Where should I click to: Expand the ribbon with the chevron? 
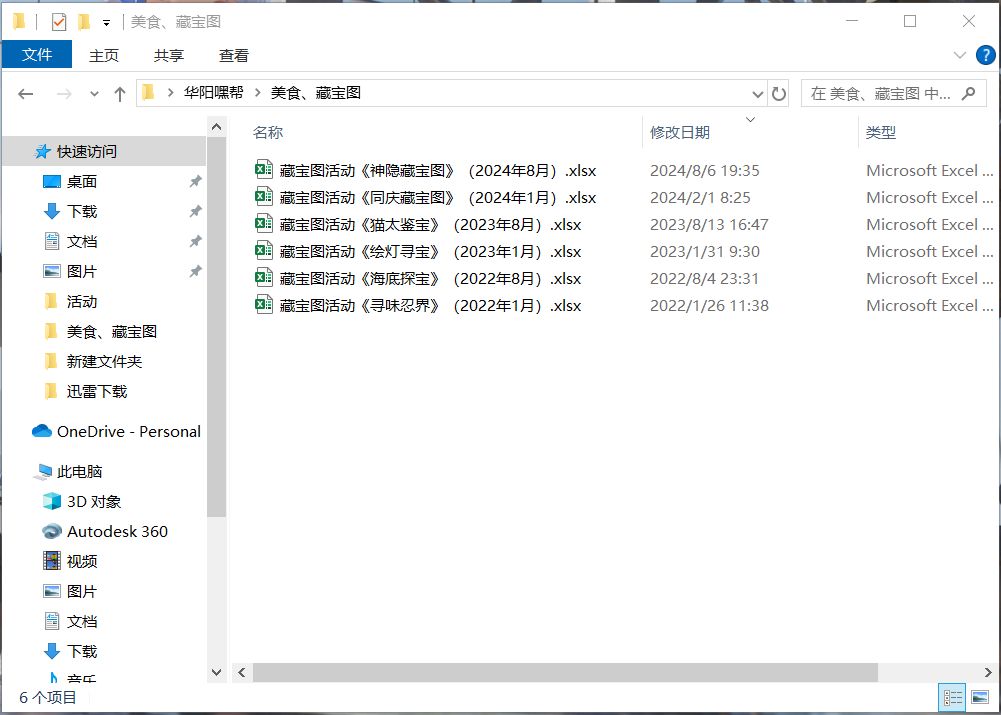pyautogui.click(x=959, y=55)
